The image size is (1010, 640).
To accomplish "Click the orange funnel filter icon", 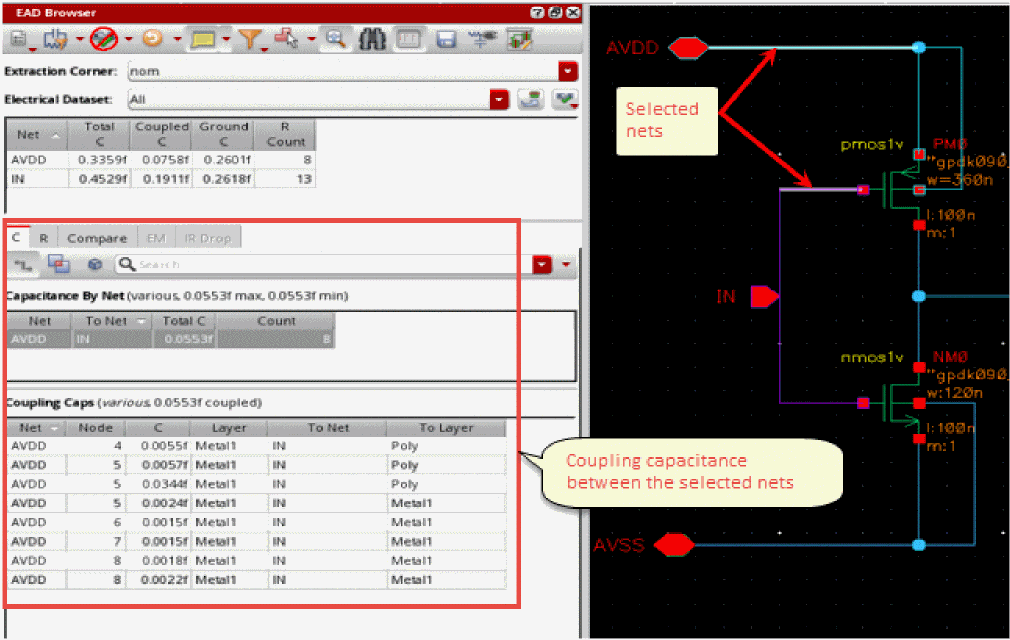I will point(251,40).
